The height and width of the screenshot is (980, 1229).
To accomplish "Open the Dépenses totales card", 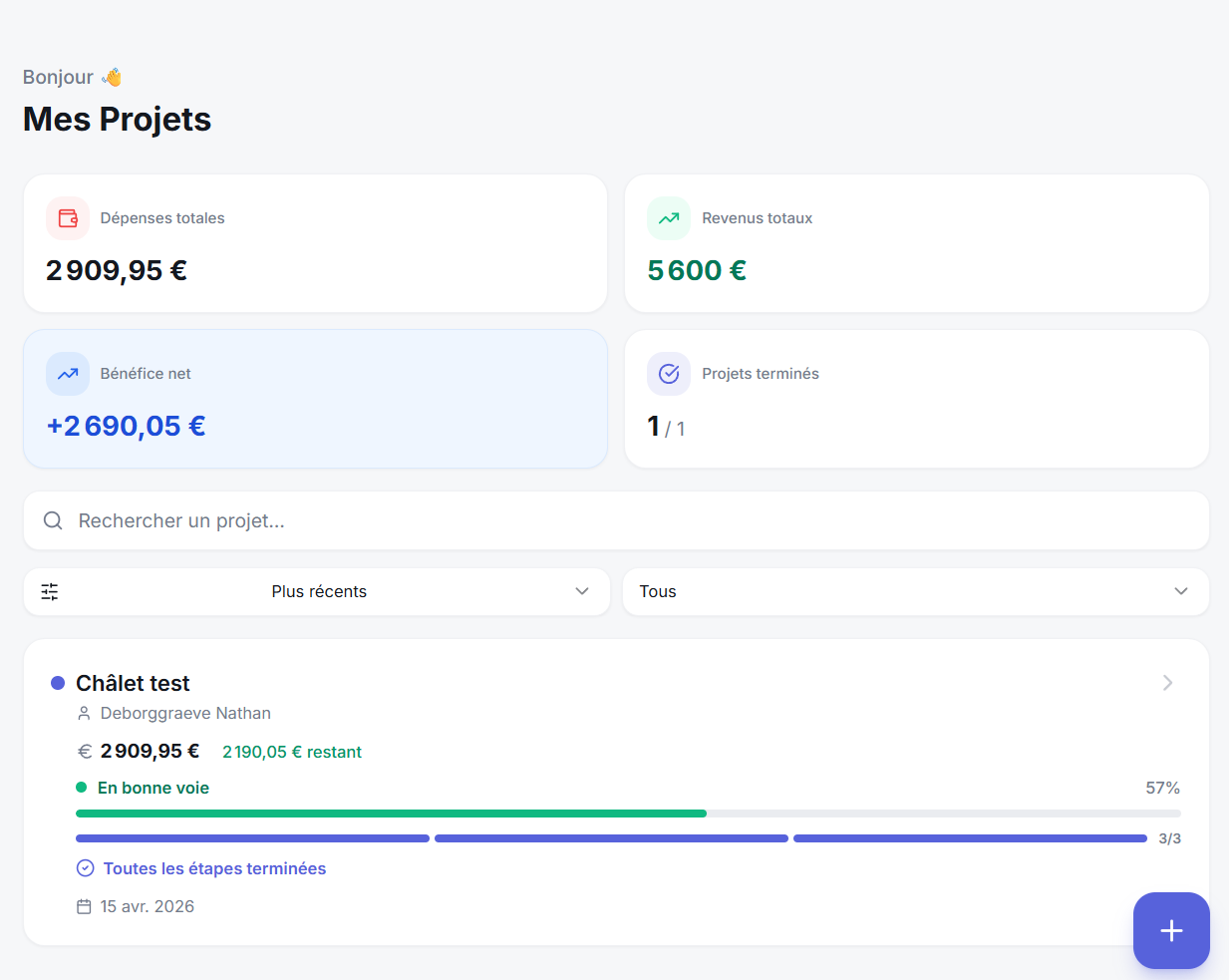I will (x=315, y=243).
